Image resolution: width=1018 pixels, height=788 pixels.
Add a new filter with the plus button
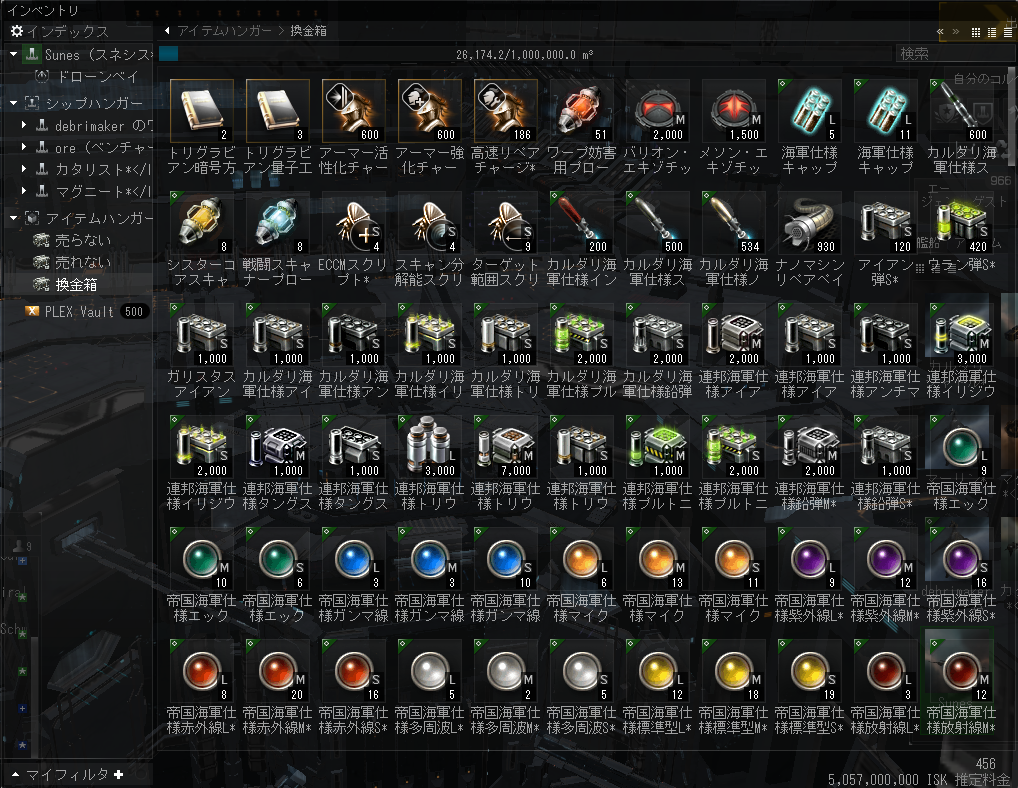tap(118, 774)
